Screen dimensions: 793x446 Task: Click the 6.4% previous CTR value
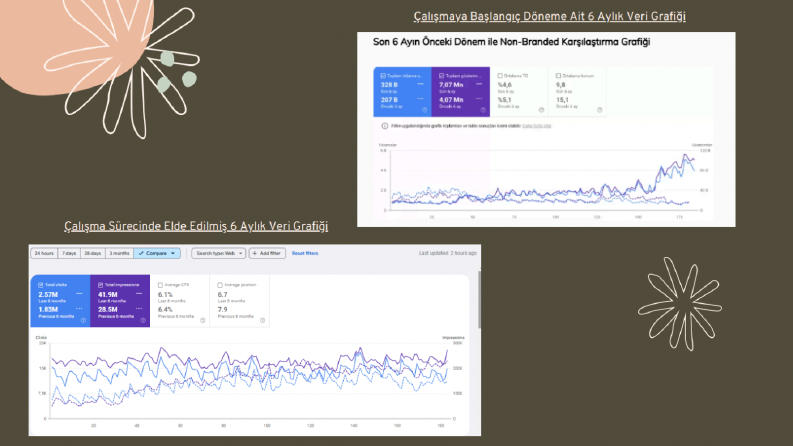165,309
